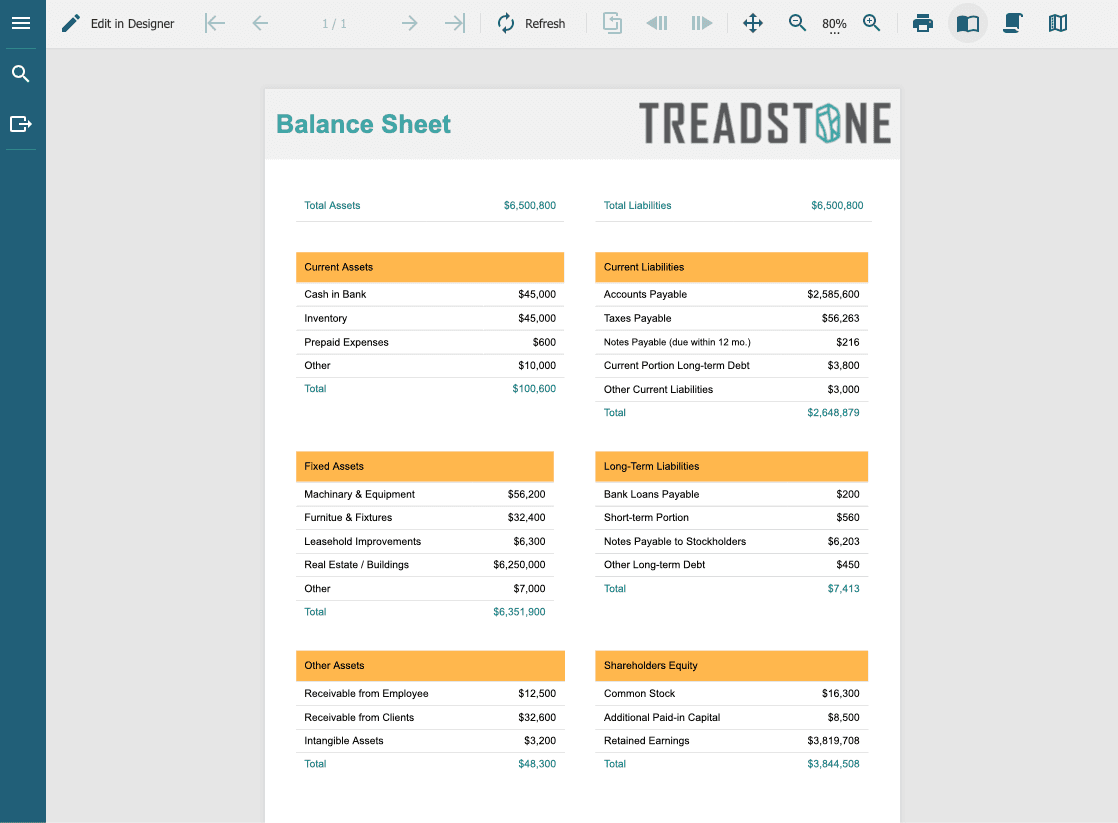Click Other Current Liabilities label
The height and width of the screenshot is (823, 1118).
click(x=658, y=389)
